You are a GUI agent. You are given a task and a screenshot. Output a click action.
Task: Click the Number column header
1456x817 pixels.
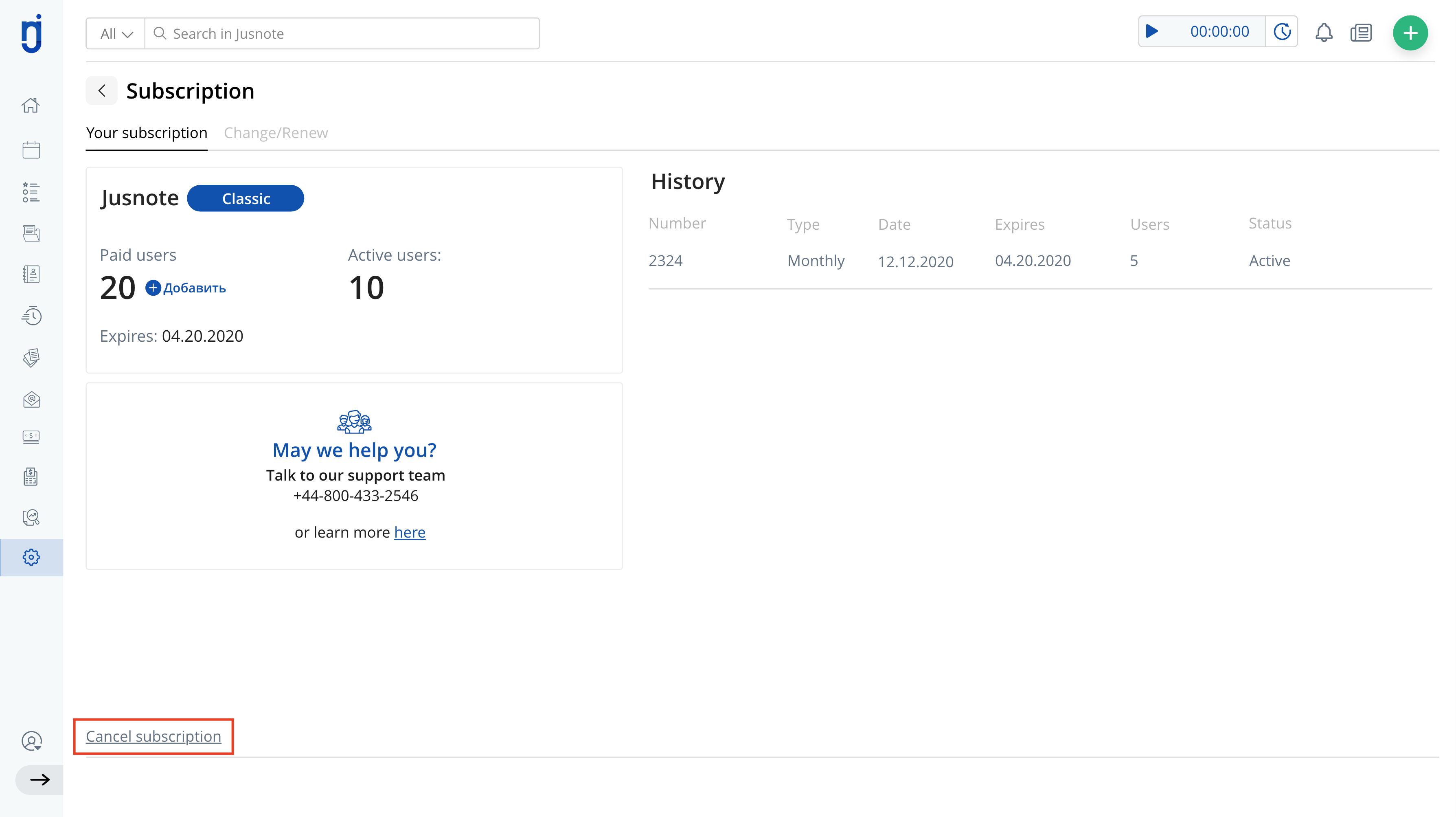(x=677, y=223)
